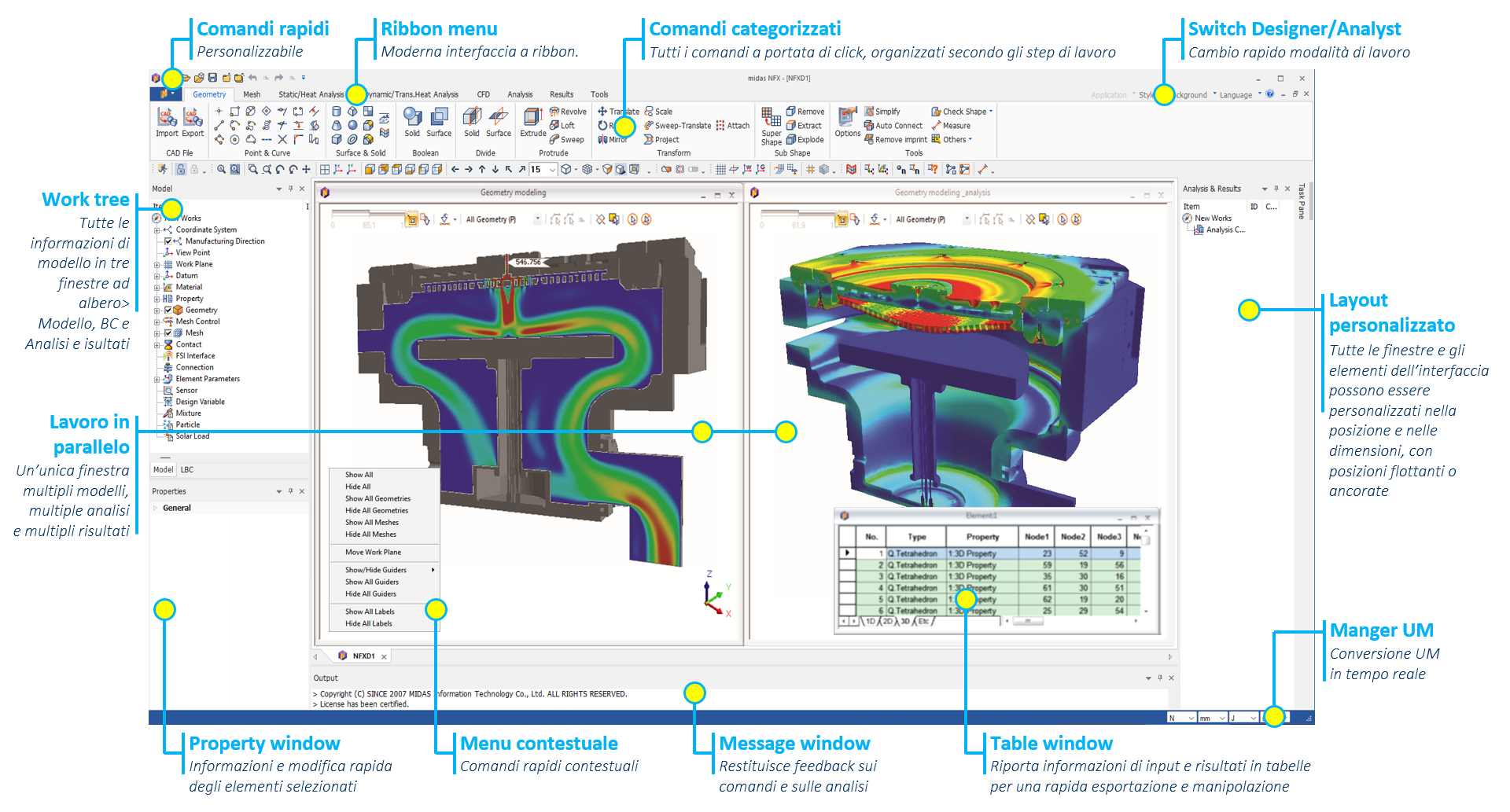
Task: Toggle Manufacturing Direction checkbox in Model tree
Action: click(x=168, y=241)
